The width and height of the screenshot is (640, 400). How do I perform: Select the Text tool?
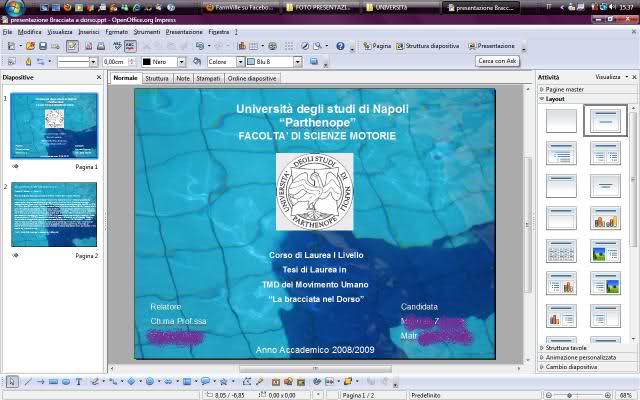point(79,382)
